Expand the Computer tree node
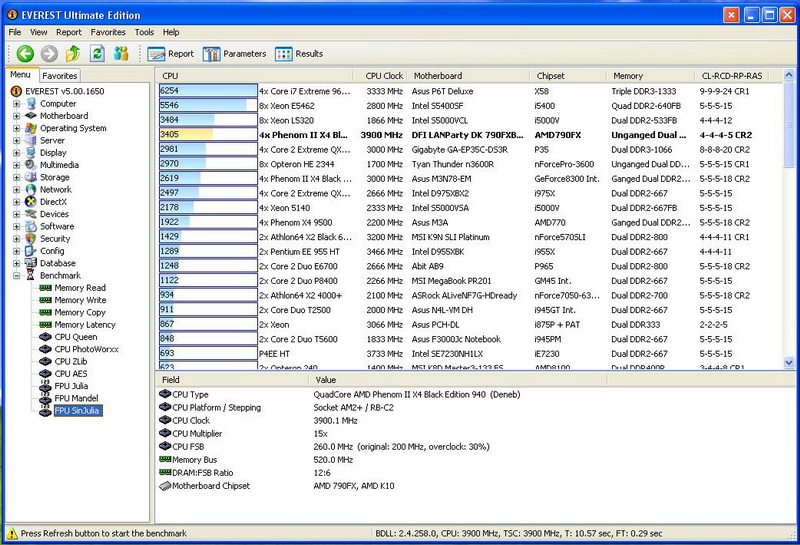 [x=17, y=104]
